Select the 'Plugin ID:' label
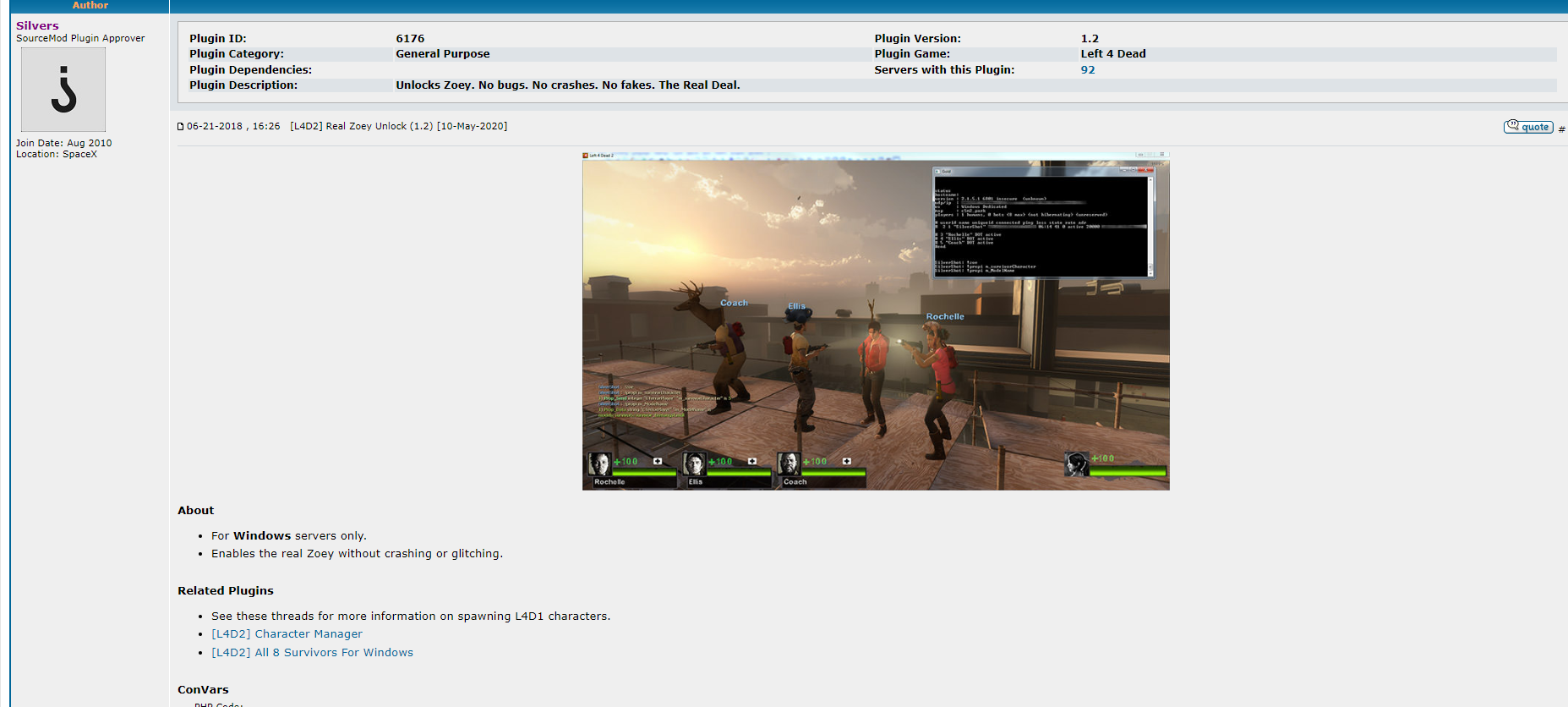The image size is (1568, 707). [x=218, y=39]
